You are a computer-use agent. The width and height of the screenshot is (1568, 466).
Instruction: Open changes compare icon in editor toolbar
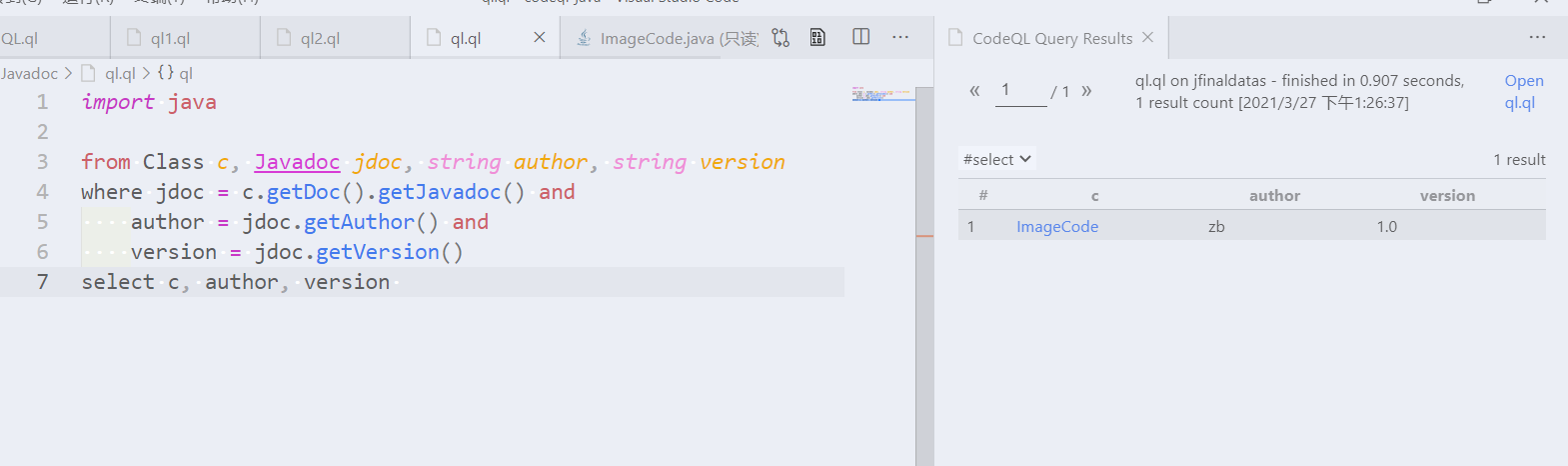(781, 38)
